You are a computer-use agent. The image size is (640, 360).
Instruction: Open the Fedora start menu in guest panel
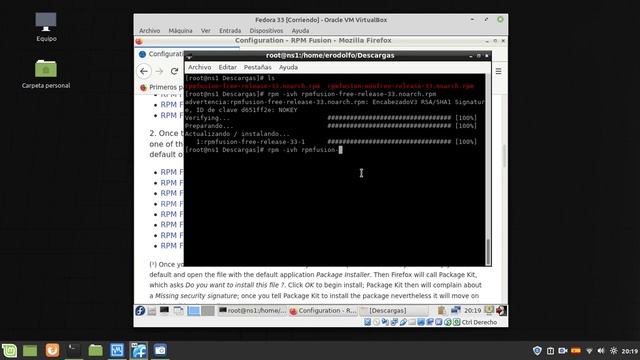(x=140, y=311)
